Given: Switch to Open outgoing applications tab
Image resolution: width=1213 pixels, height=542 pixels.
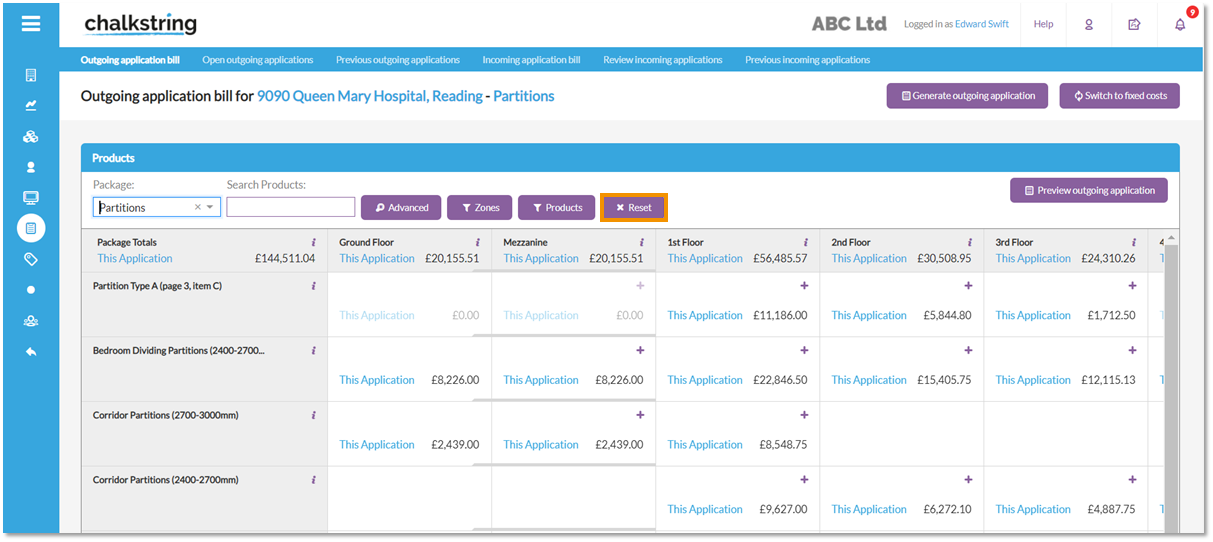Looking at the screenshot, I should pos(257,60).
